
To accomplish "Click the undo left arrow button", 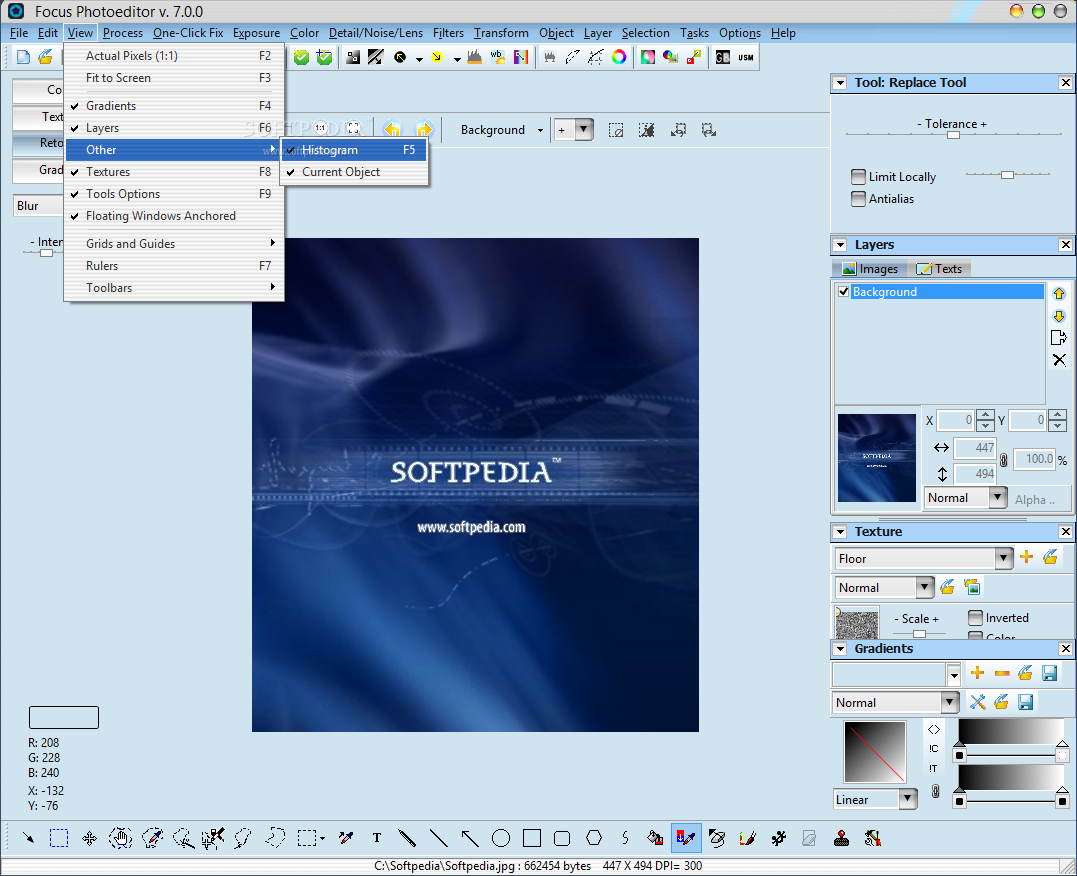I will click(392, 129).
